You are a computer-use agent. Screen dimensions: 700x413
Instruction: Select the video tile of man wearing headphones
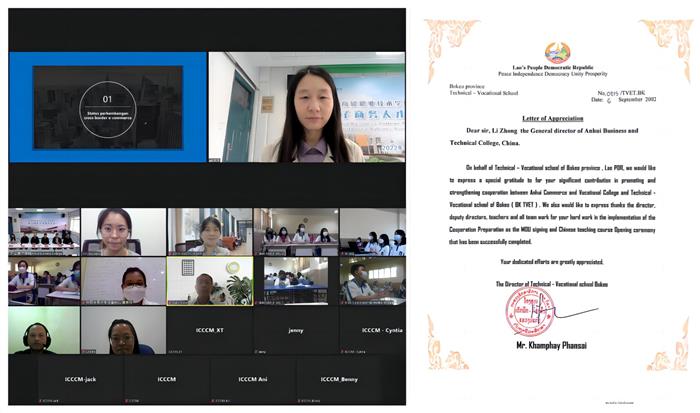coord(43,331)
